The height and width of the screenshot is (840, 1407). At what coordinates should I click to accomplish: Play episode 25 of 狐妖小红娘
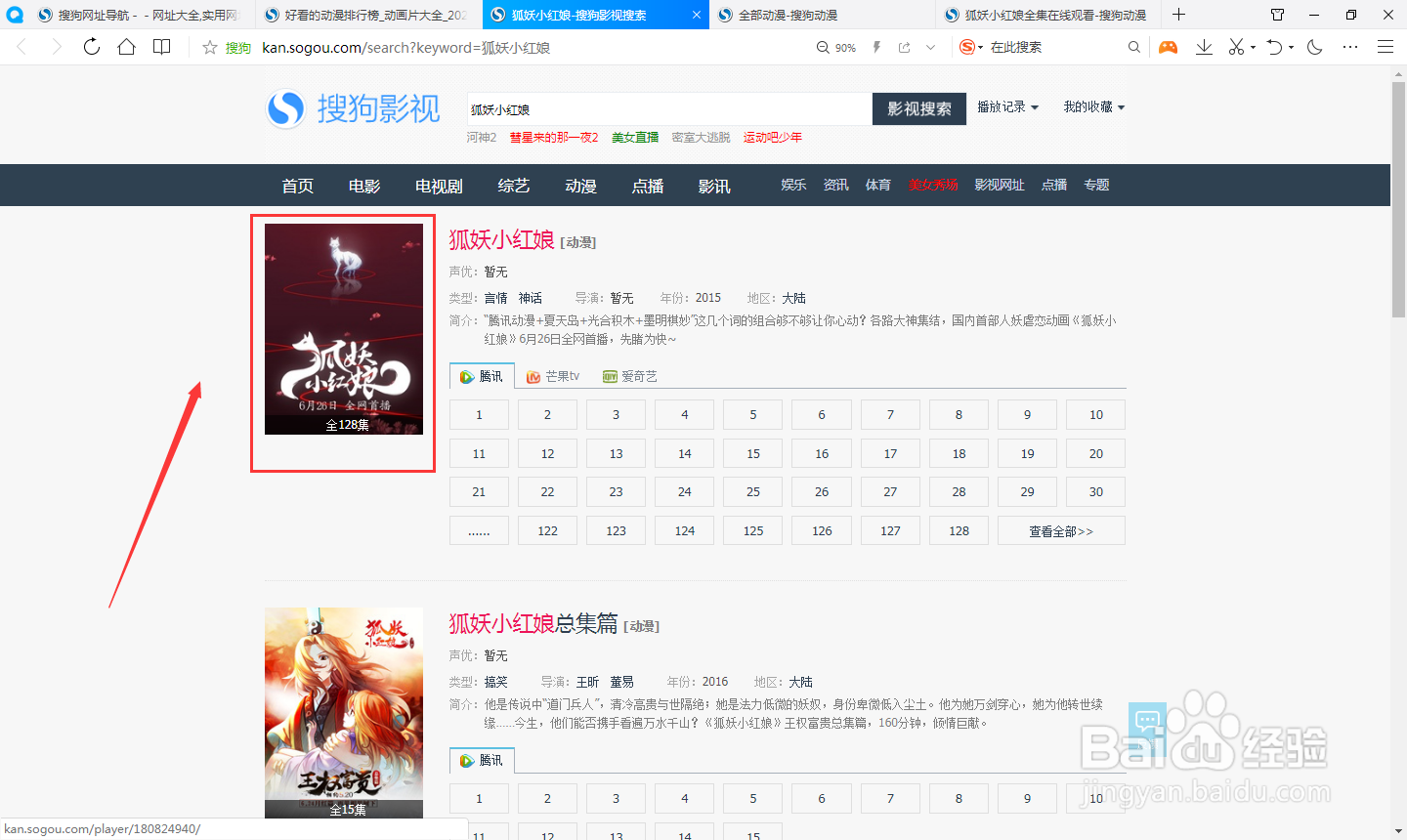(x=753, y=492)
